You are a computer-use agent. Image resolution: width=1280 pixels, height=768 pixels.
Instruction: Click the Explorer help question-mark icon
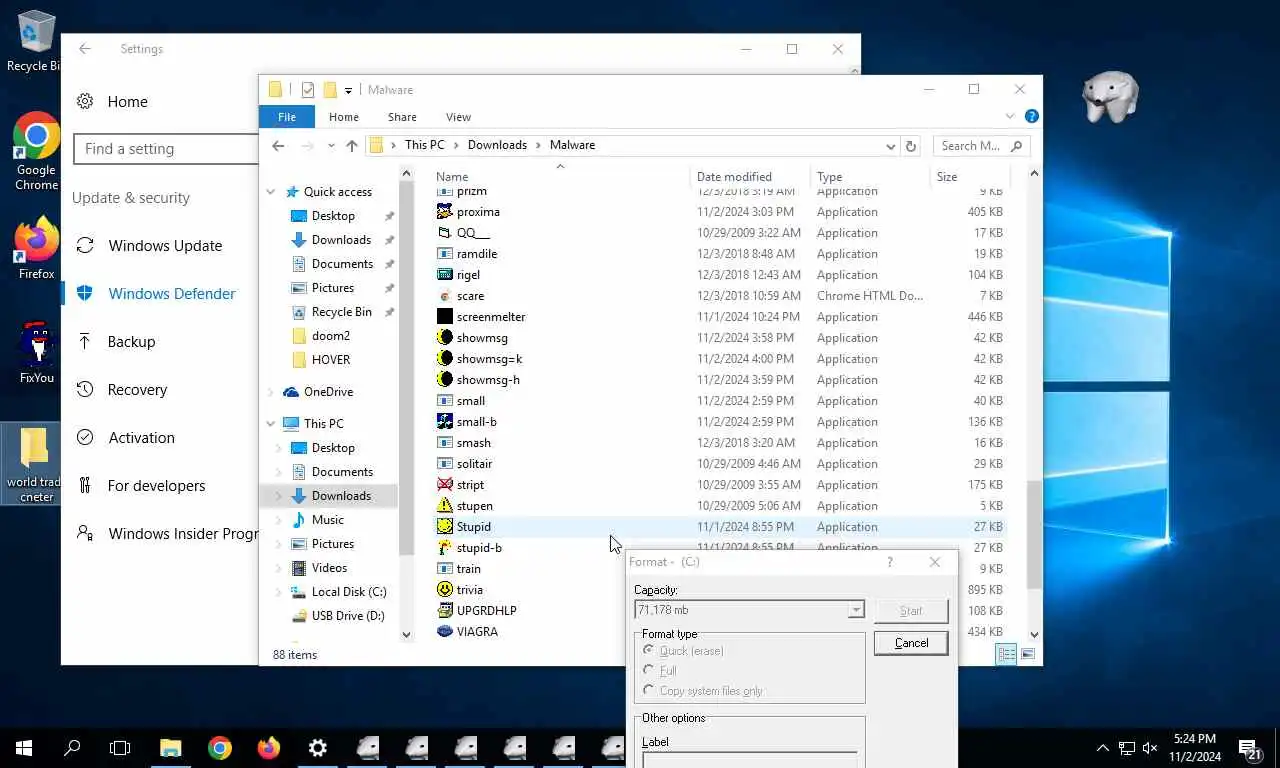pyautogui.click(x=1031, y=117)
